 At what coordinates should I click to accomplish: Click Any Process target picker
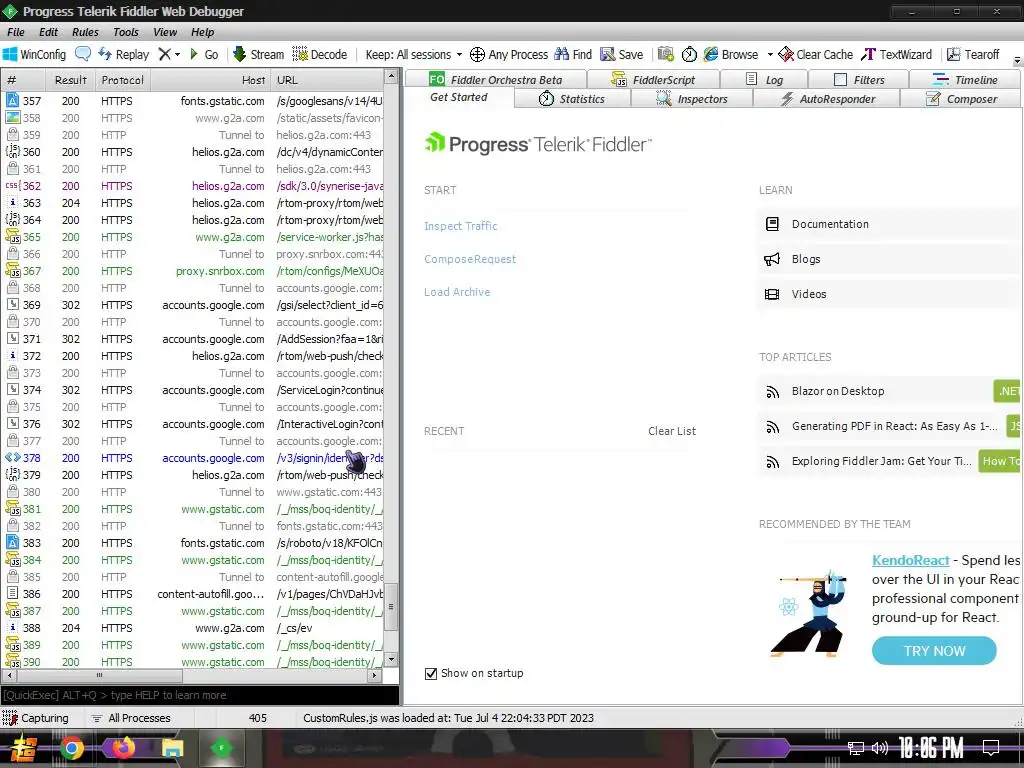tap(509, 54)
